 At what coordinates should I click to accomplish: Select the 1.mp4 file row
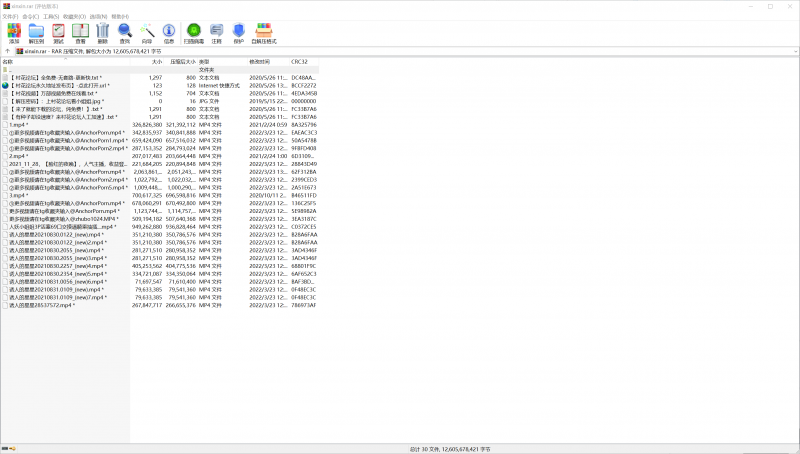click(18, 124)
